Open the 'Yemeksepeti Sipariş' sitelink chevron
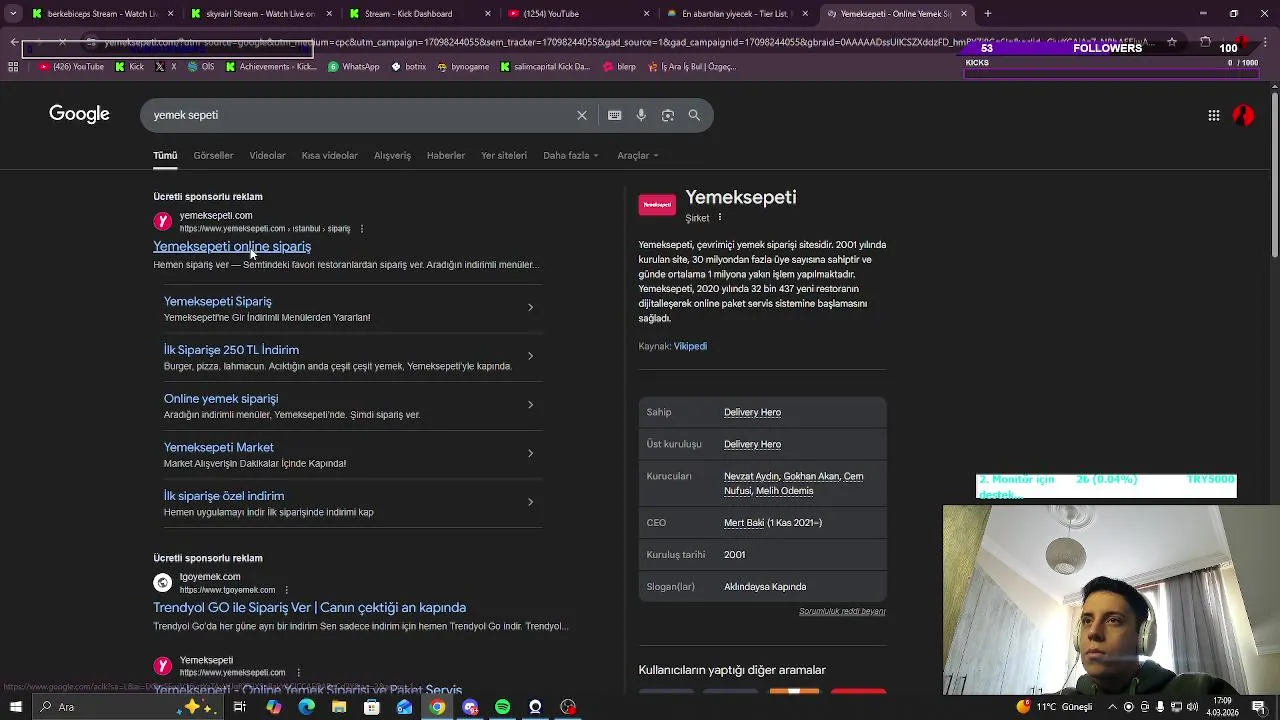 coord(530,307)
